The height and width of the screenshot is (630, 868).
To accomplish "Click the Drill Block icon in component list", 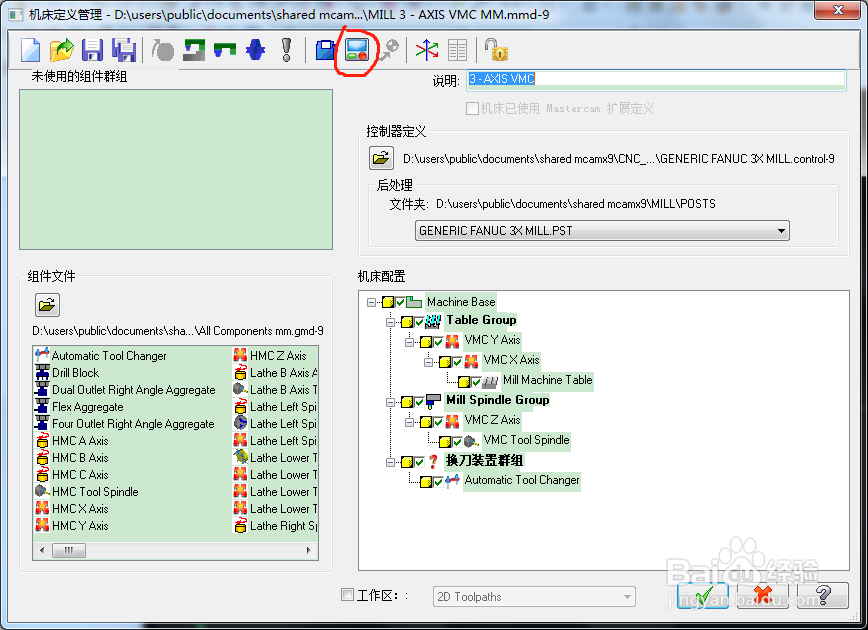I will tap(42, 373).
